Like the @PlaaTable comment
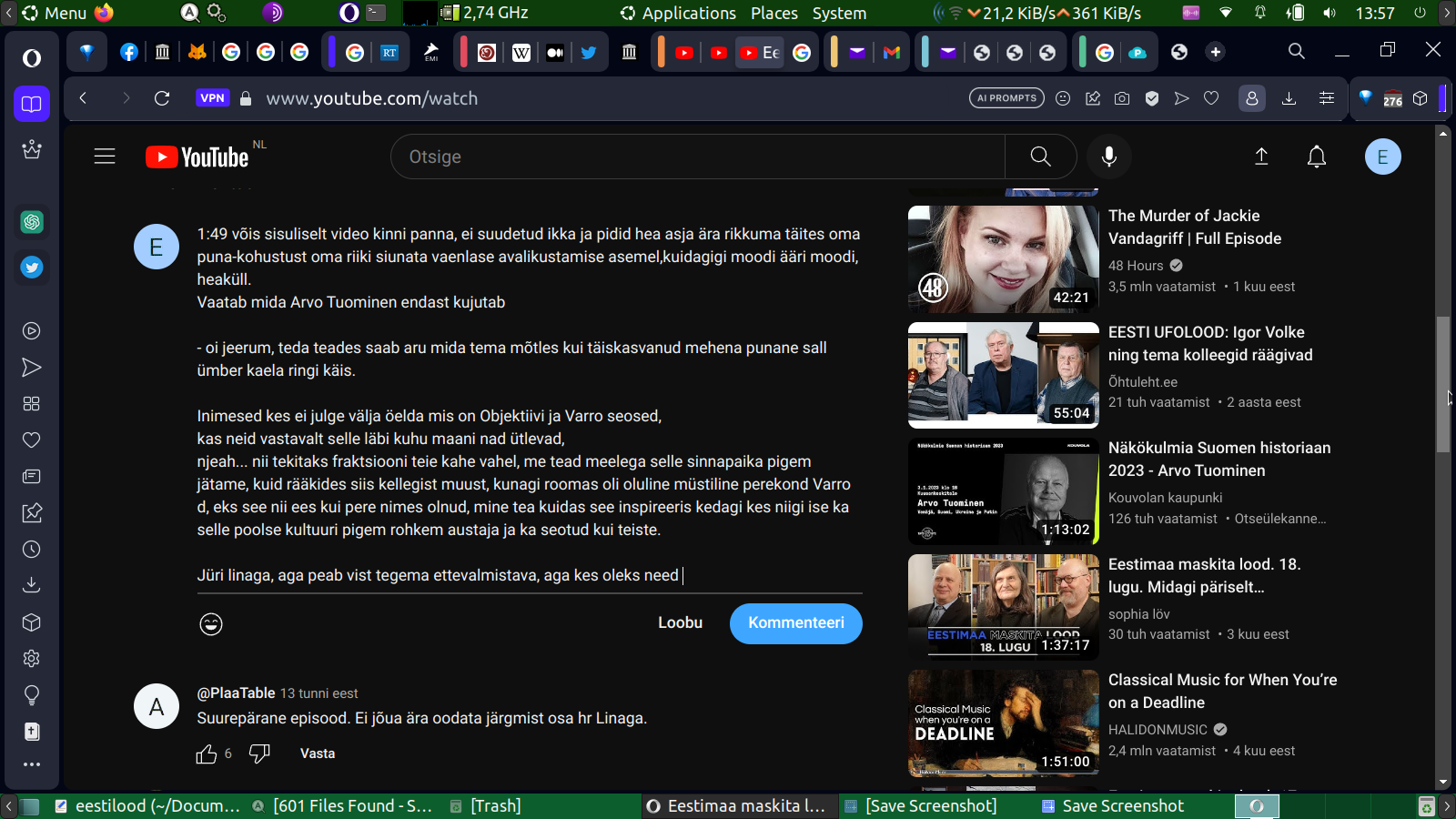This screenshot has height=819, width=1456. pos(207,753)
